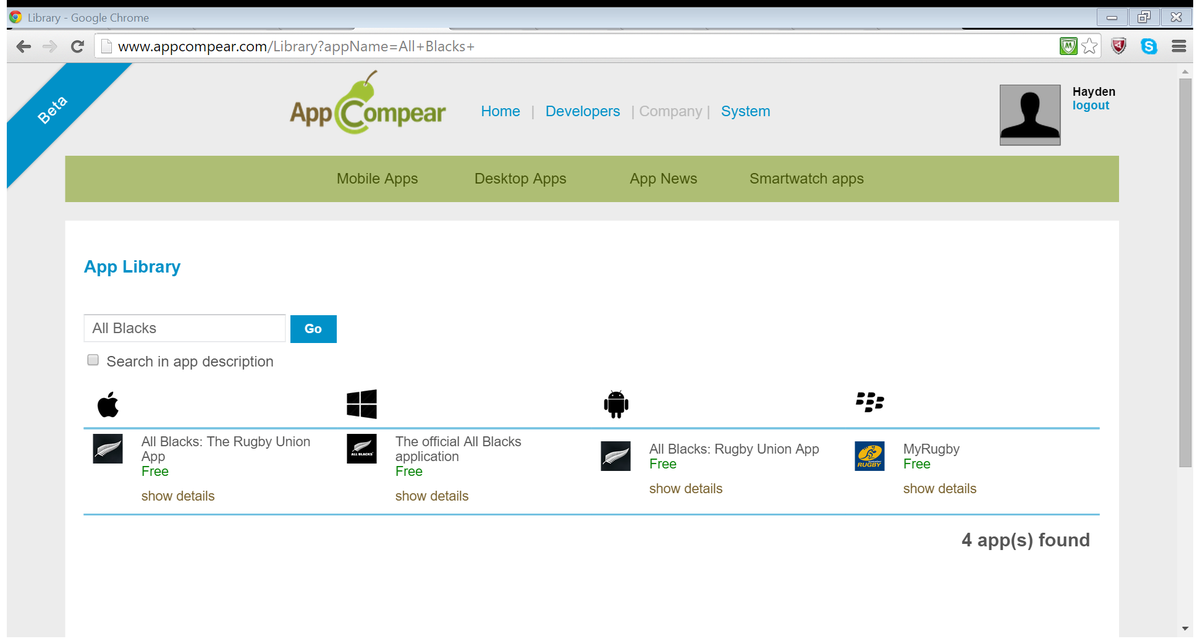Image resolution: width=1200 pixels, height=644 pixels.
Task: Select the Mobile Apps tab
Action: (x=377, y=178)
